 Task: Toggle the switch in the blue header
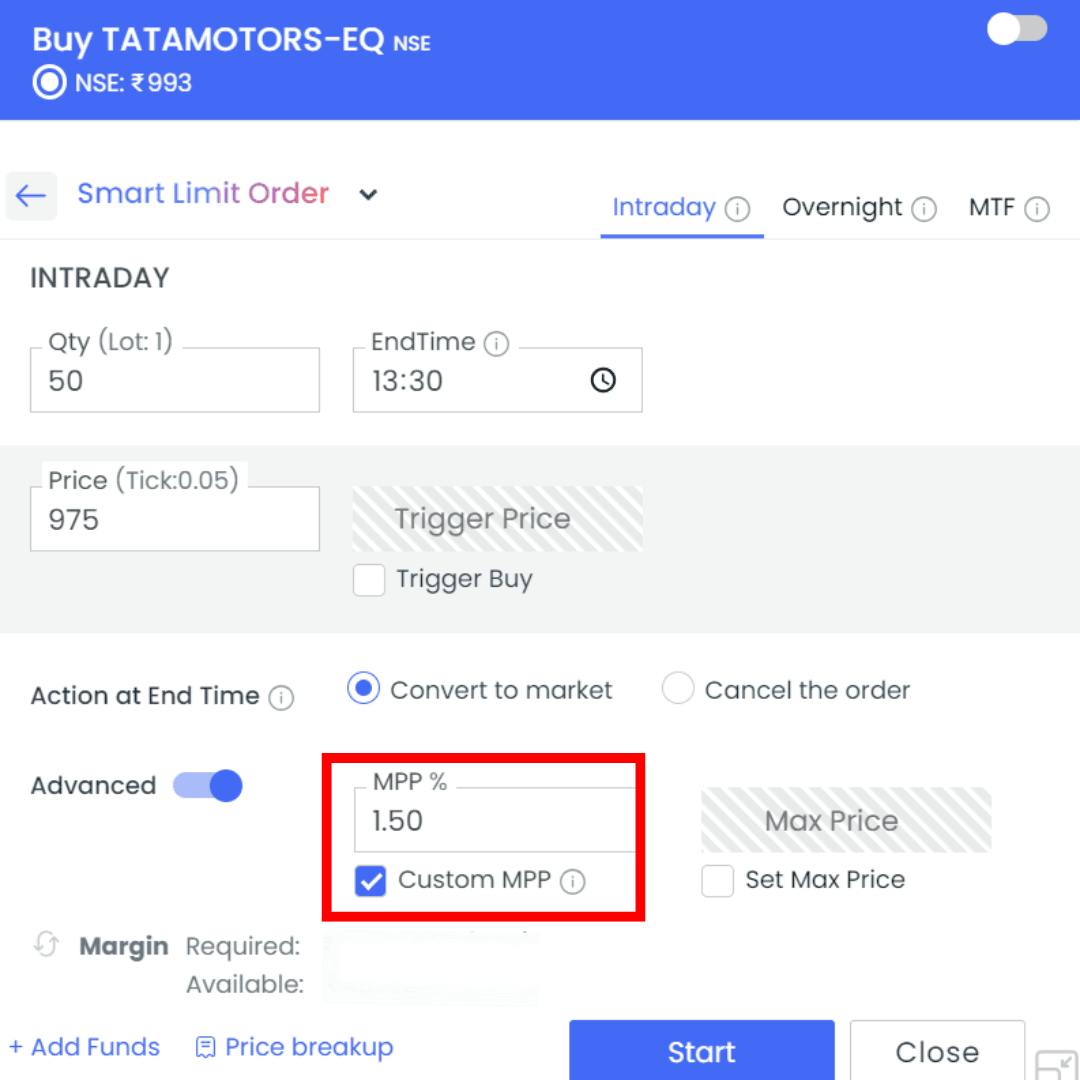click(x=1017, y=29)
